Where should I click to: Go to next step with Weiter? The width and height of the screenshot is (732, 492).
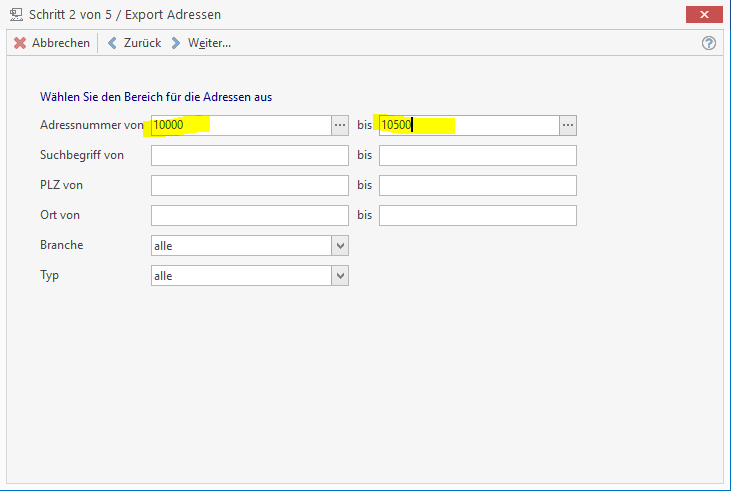pyautogui.click(x=209, y=43)
